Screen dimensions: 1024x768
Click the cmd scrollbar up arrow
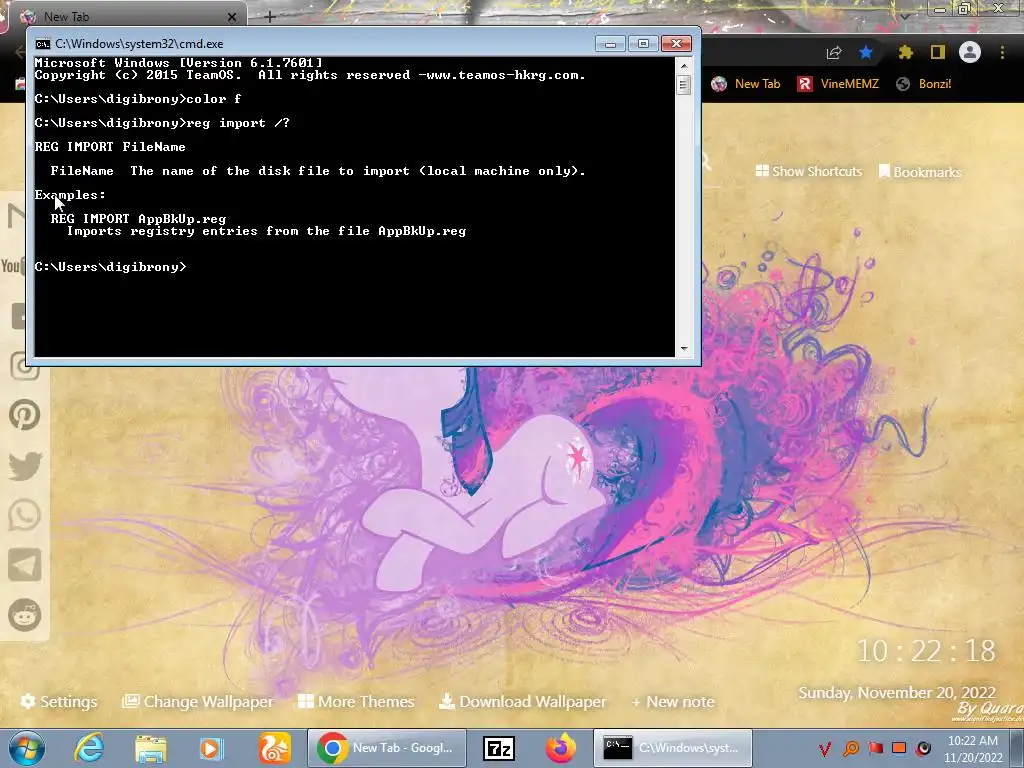tap(684, 65)
